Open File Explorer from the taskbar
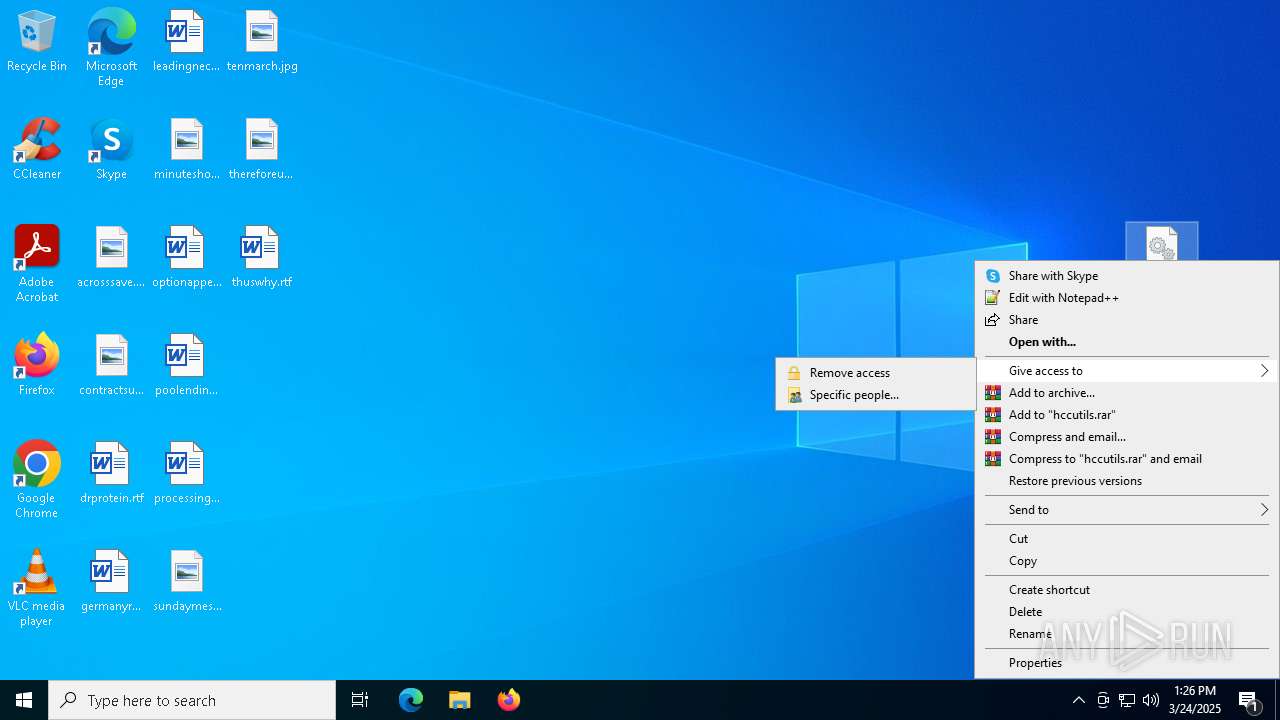Viewport: 1280px width, 720px height. tap(460, 700)
